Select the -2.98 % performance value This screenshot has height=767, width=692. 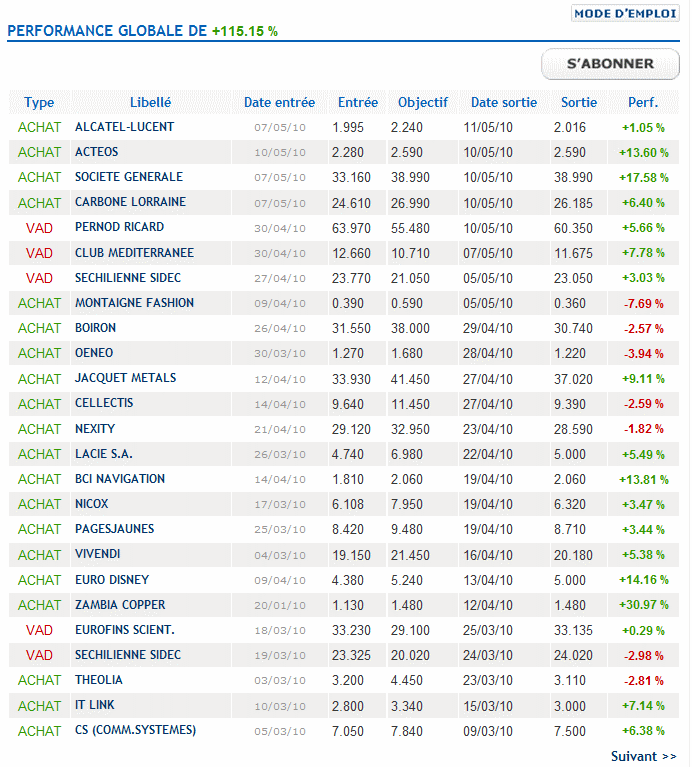[644, 655]
